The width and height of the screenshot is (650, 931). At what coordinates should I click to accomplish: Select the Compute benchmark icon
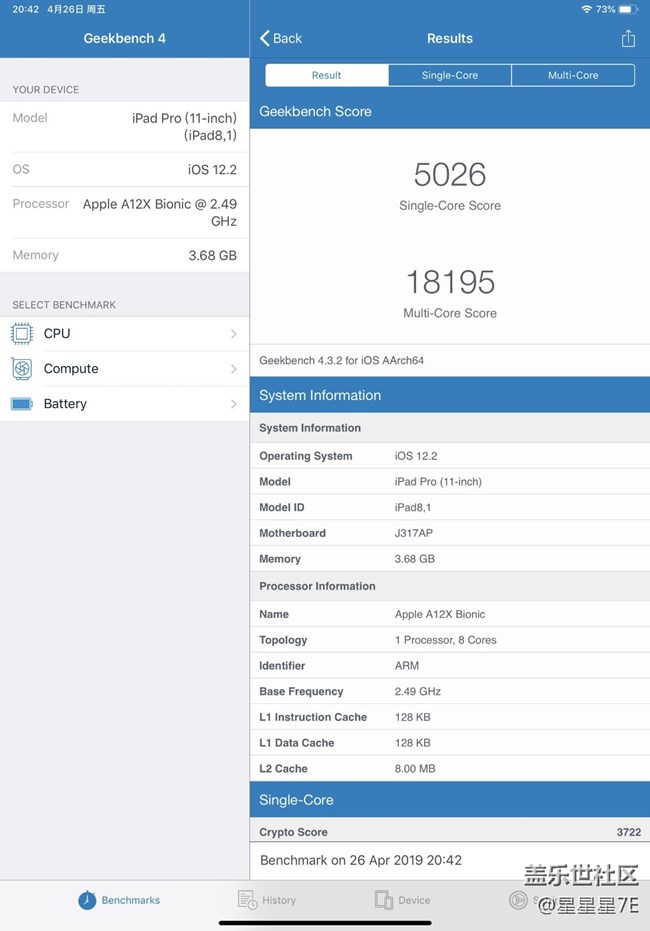(x=22, y=369)
